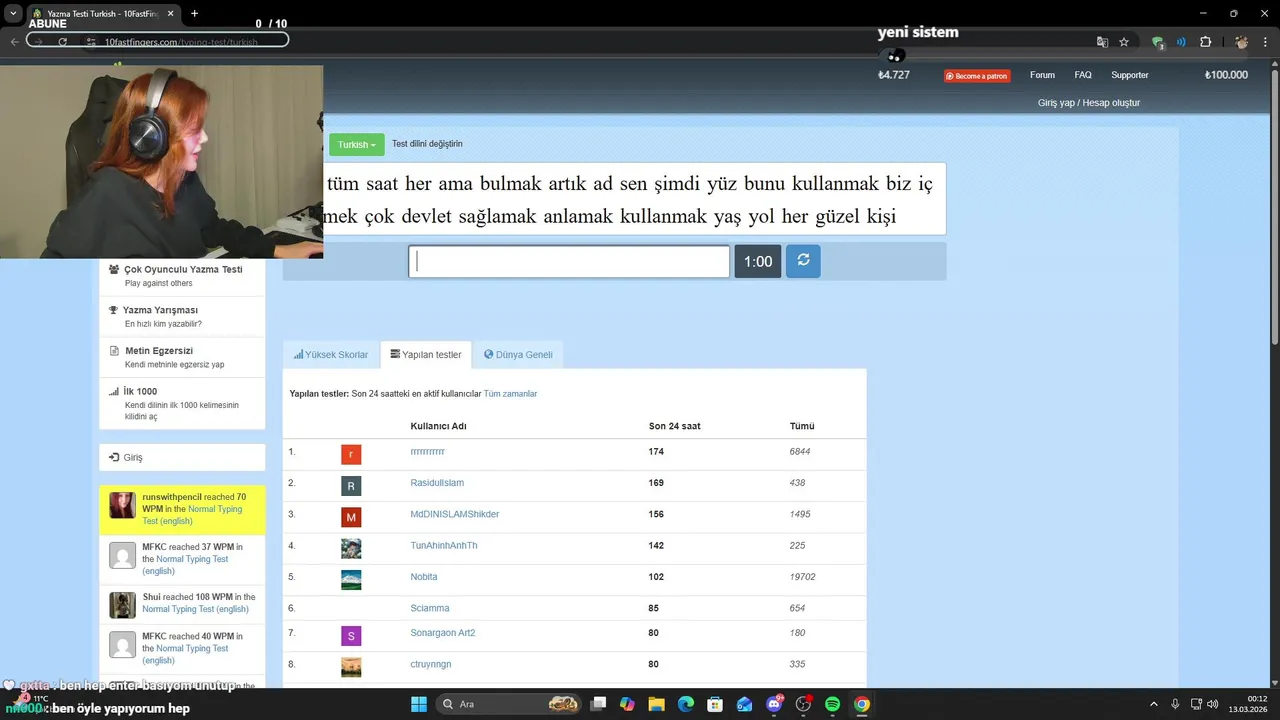
Task: Show hidden tray icons chevron
Action: tap(1153, 704)
